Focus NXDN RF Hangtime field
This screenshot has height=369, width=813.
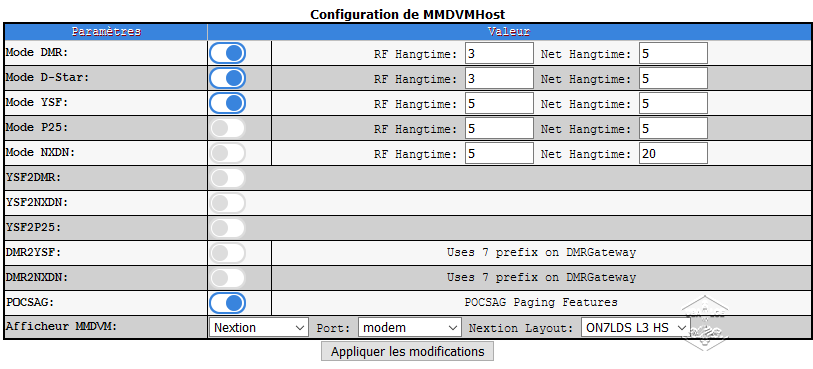499,153
